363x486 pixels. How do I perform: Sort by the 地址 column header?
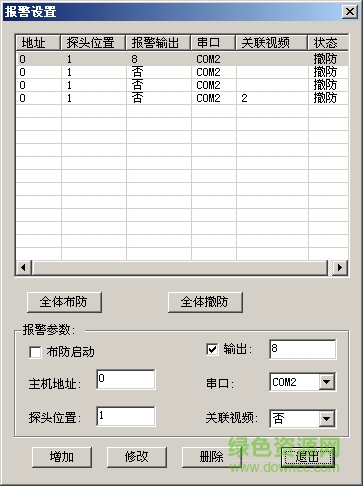click(38, 43)
